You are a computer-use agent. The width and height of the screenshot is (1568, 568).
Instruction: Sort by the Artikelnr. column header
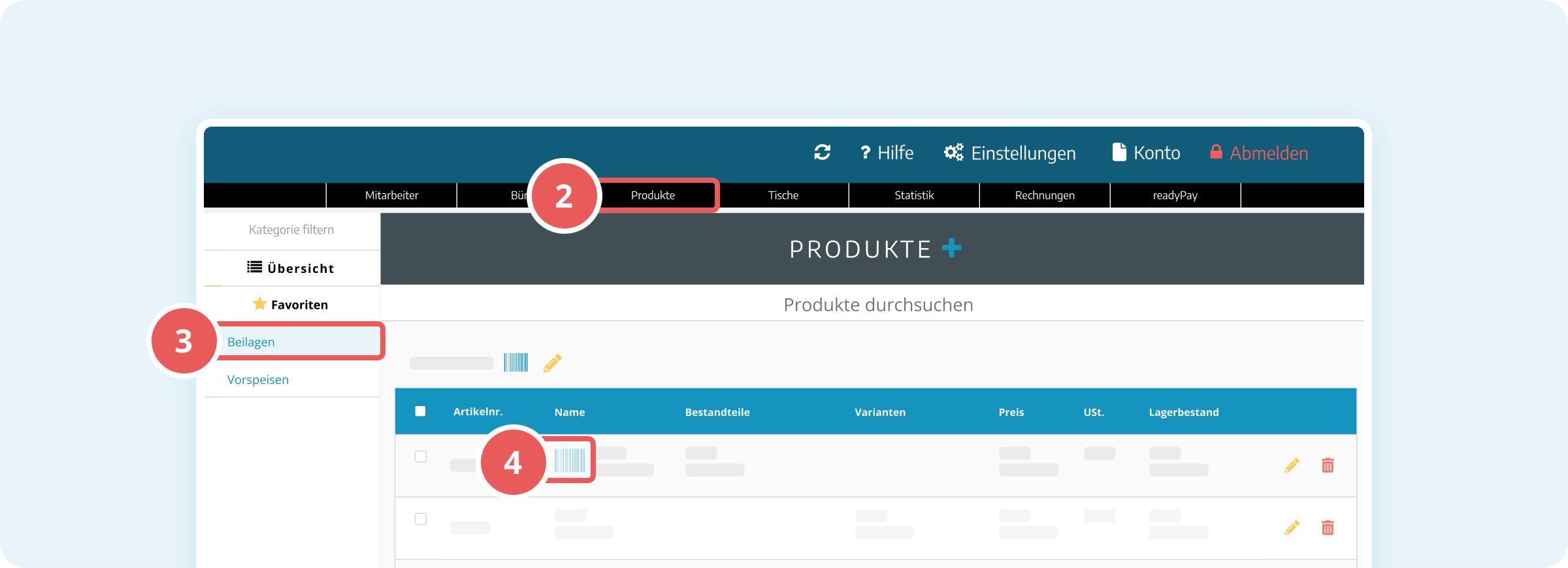pyautogui.click(x=478, y=412)
